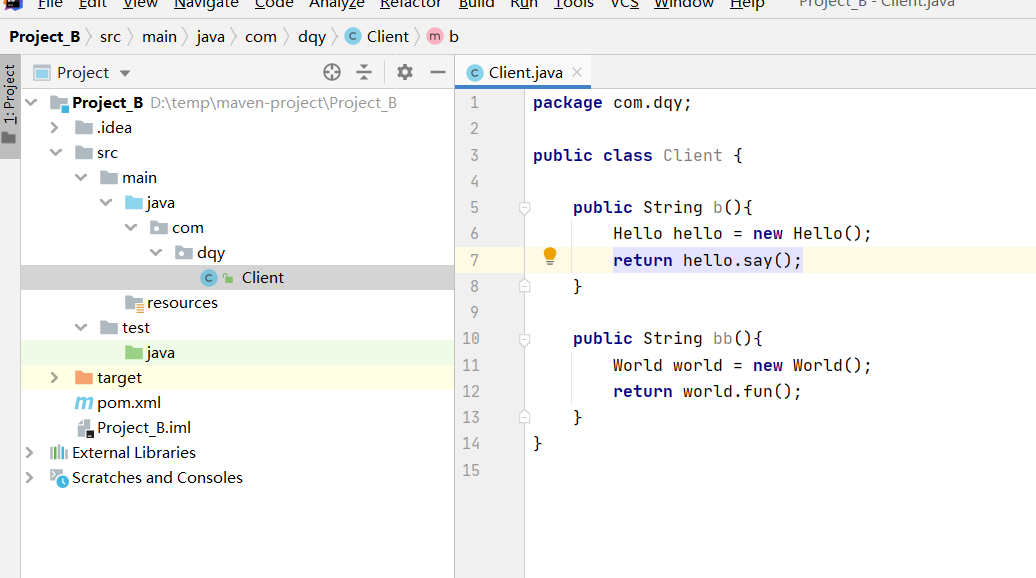Click the Project_B module folder icon

coord(59,103)
